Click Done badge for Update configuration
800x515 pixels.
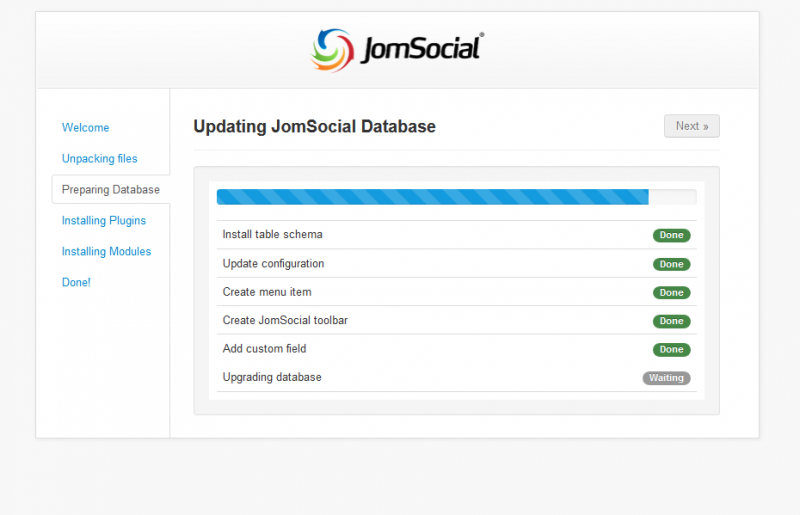point(671,264)
